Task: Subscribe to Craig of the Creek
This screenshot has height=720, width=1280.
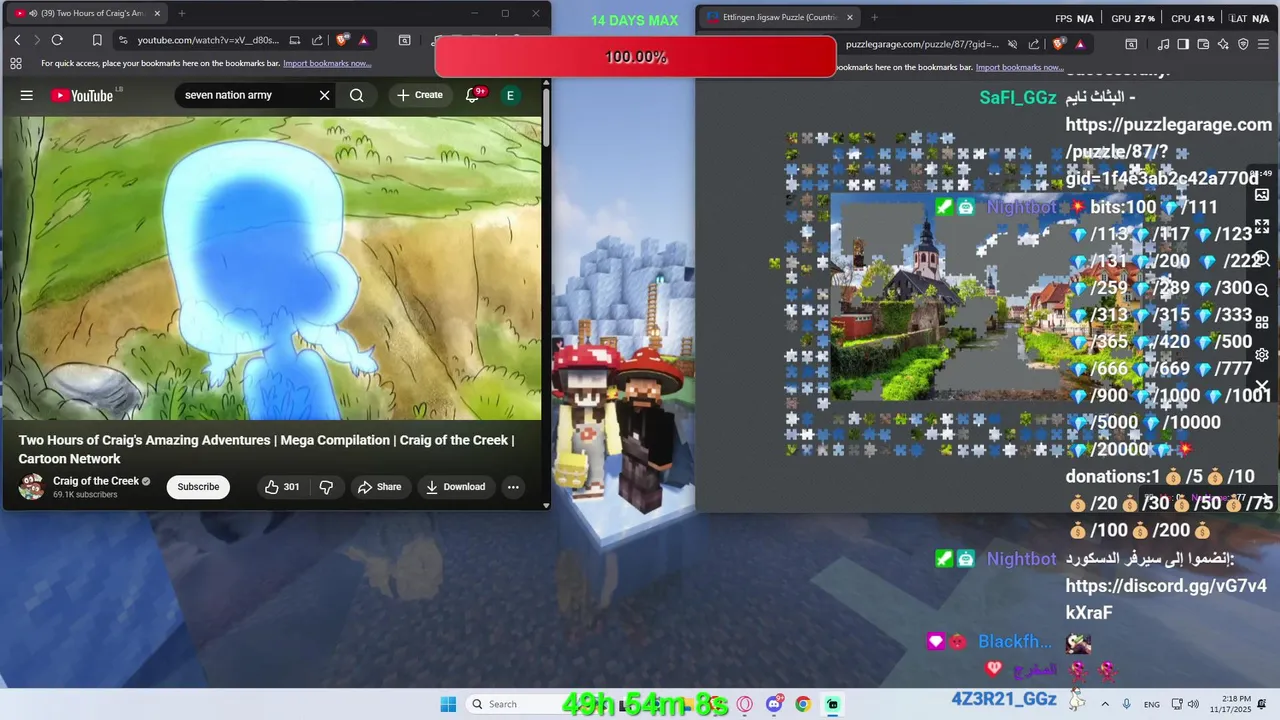Action: coord(198,487)
